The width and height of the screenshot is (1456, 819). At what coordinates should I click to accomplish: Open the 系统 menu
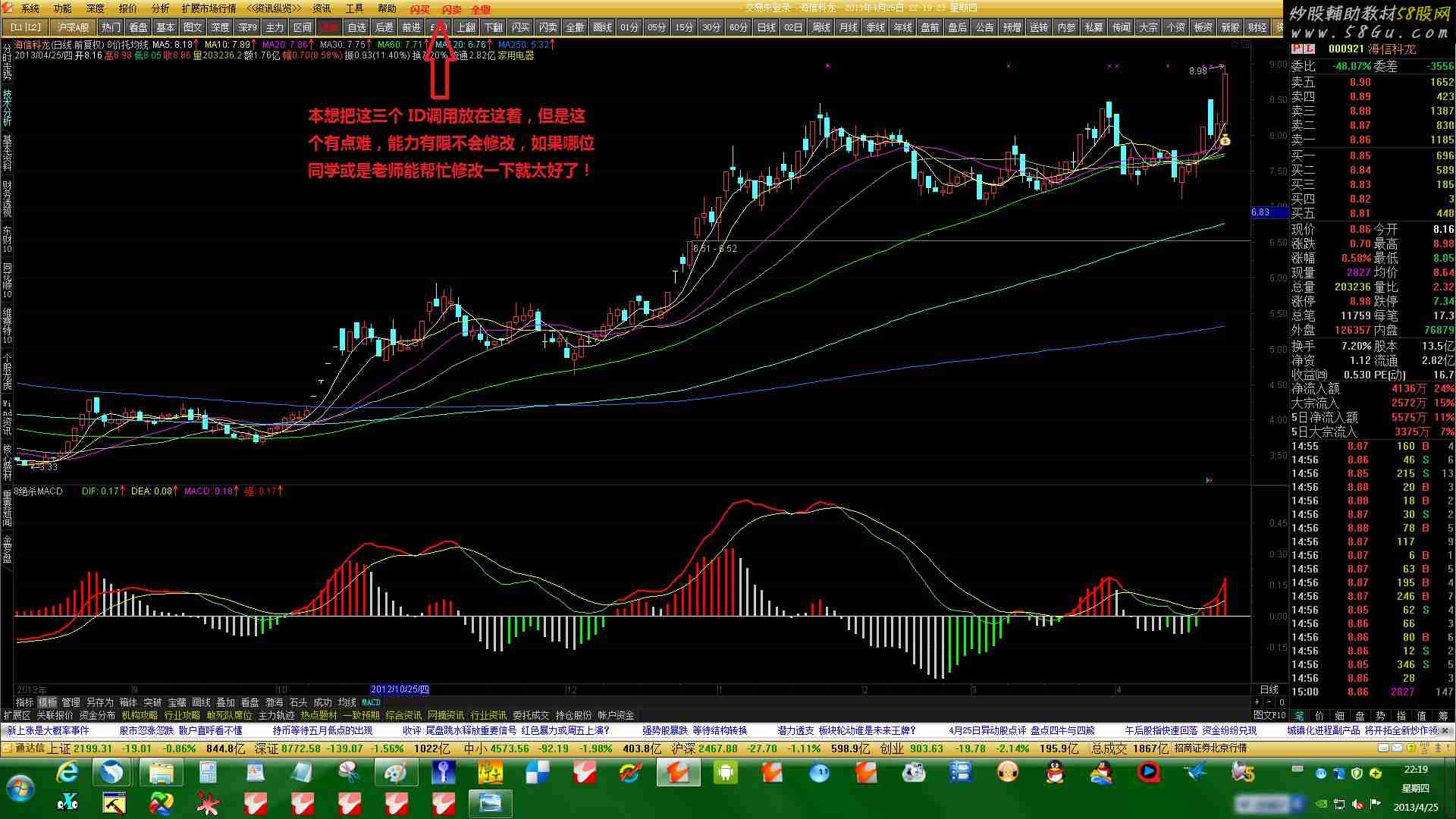(30, 8)
